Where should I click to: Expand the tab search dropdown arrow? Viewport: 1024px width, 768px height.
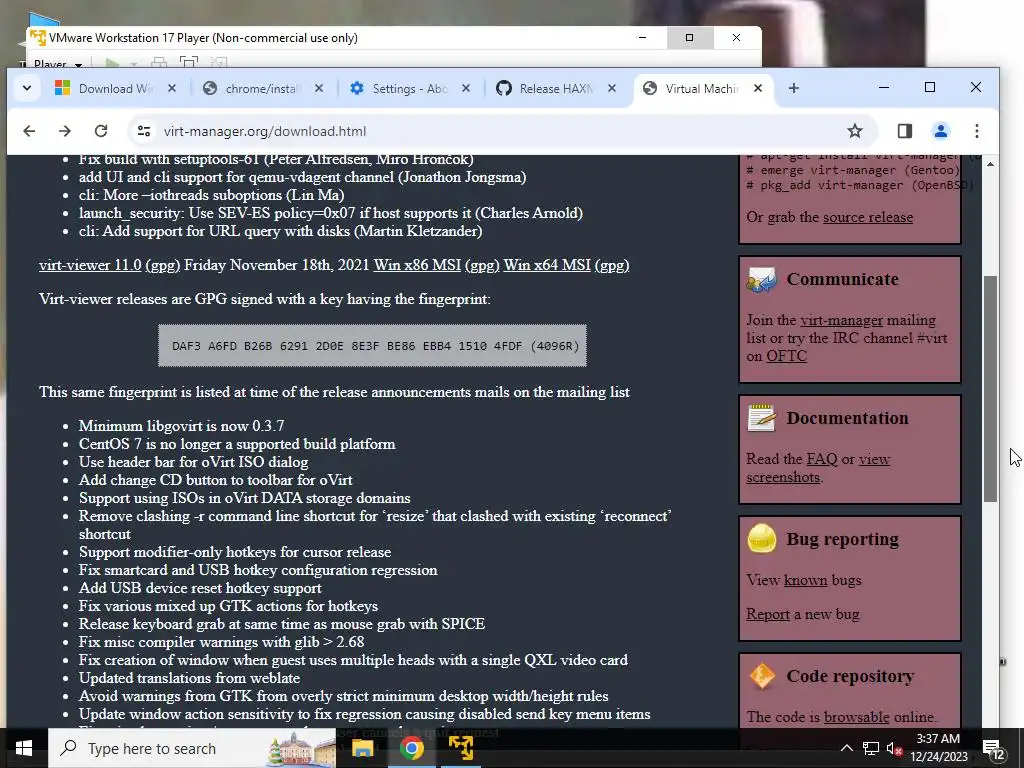[x=27, y=88]
